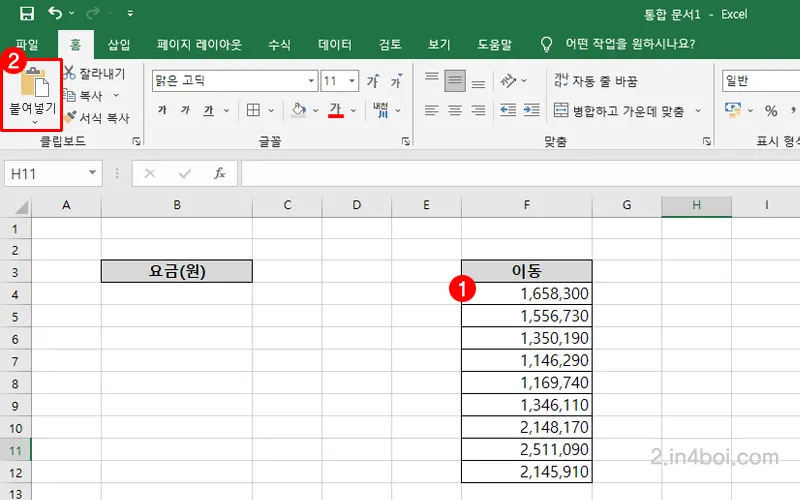
Task: Toggle bold formatting
Action: 162,110
